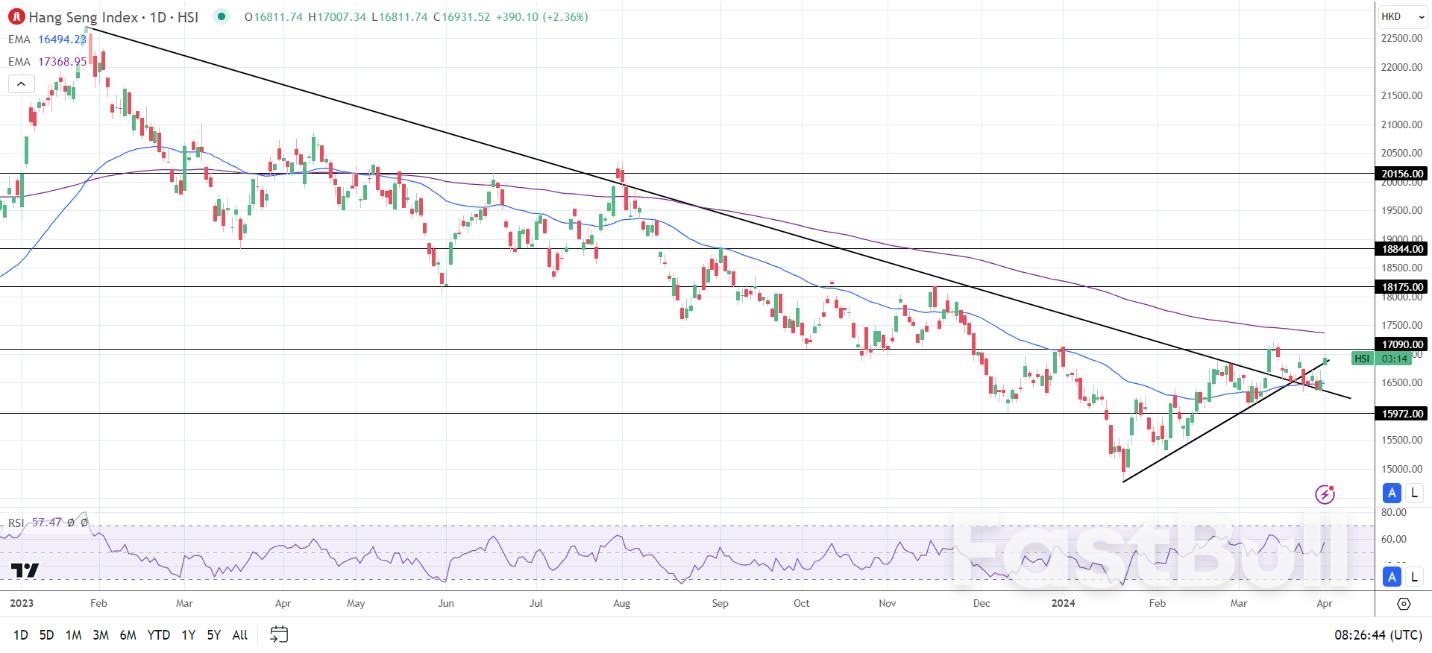
Task: Click the 5Y timeframe button
Action: (x=212, y=634)
